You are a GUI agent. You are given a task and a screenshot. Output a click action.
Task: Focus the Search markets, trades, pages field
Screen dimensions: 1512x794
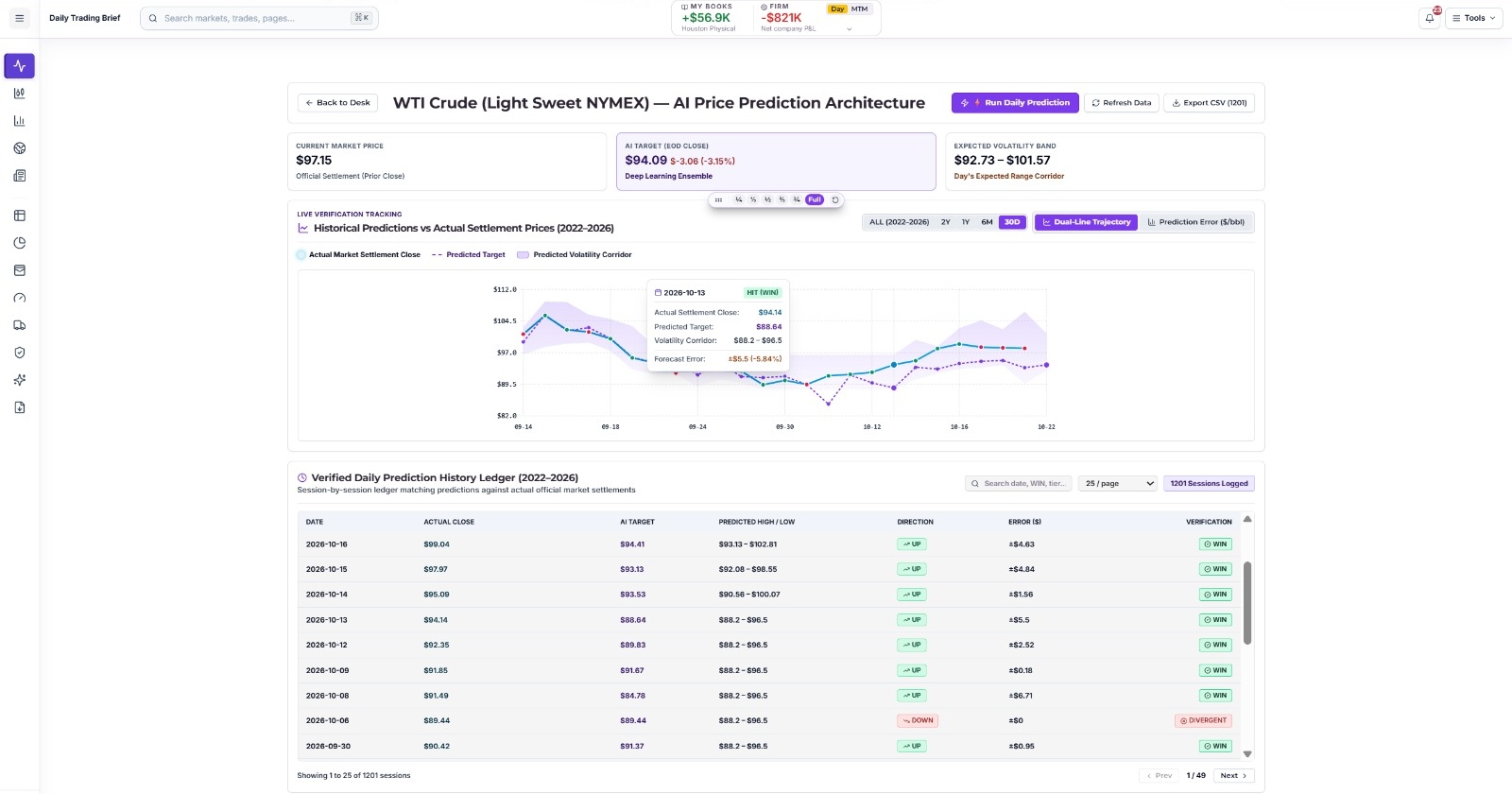pyautogui.click(x=259, y=18)
